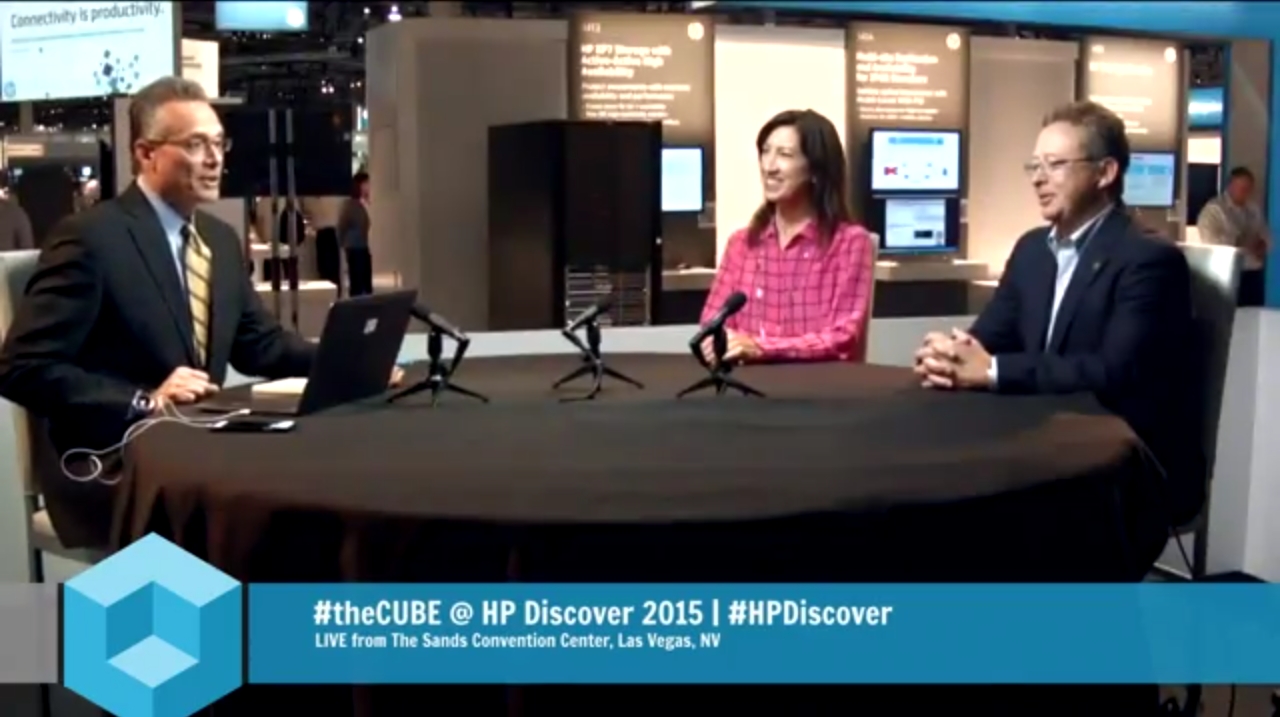The height and width of the screenshot is (717, 1280).
Task: Click the monitor behind the right guest
Action: pyautogui.click(x=1150, y=179)
